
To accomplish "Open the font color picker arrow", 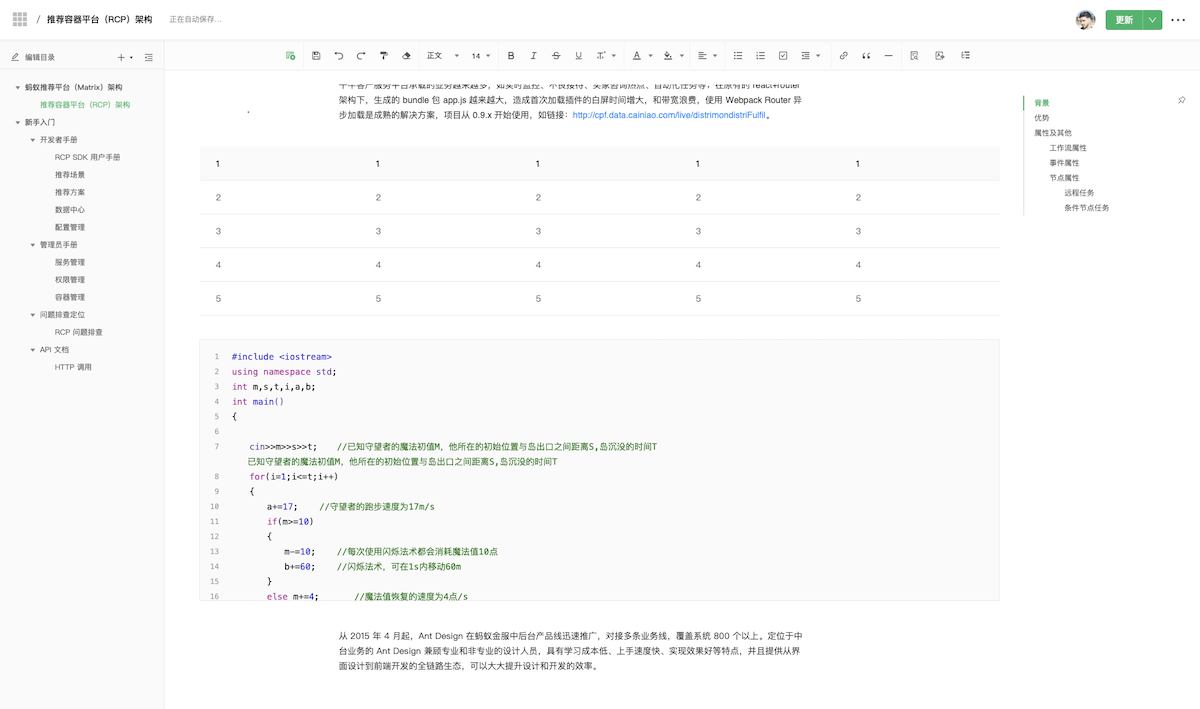I will click(651, 56).
